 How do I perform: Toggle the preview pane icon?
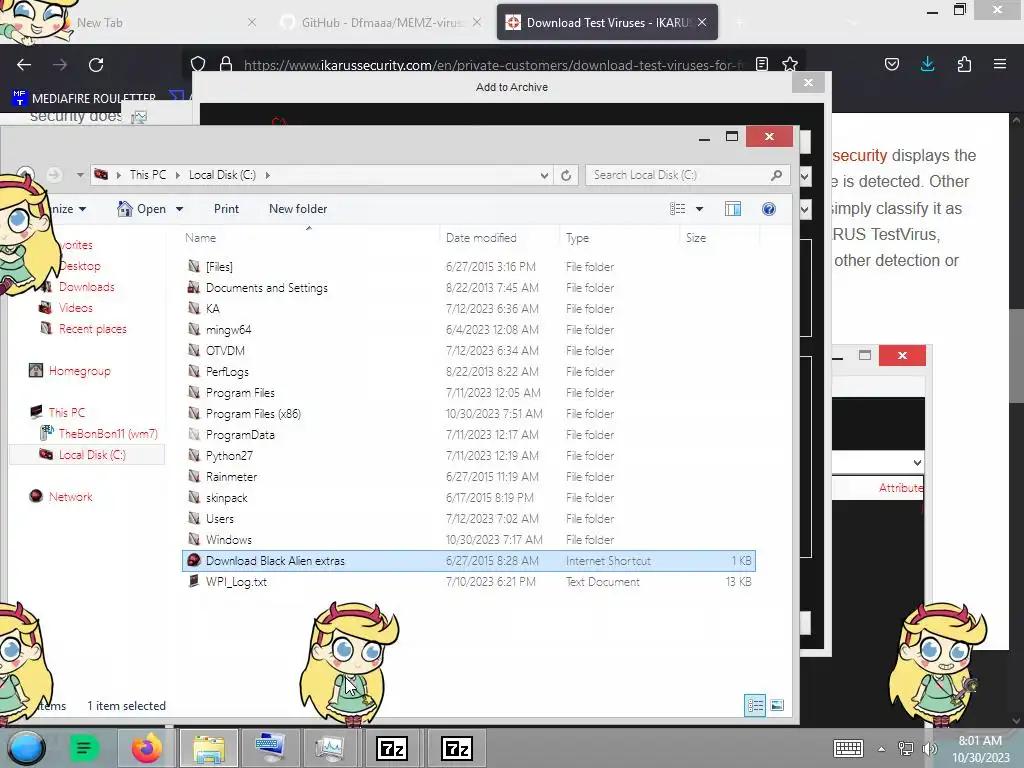click(733, 209)
